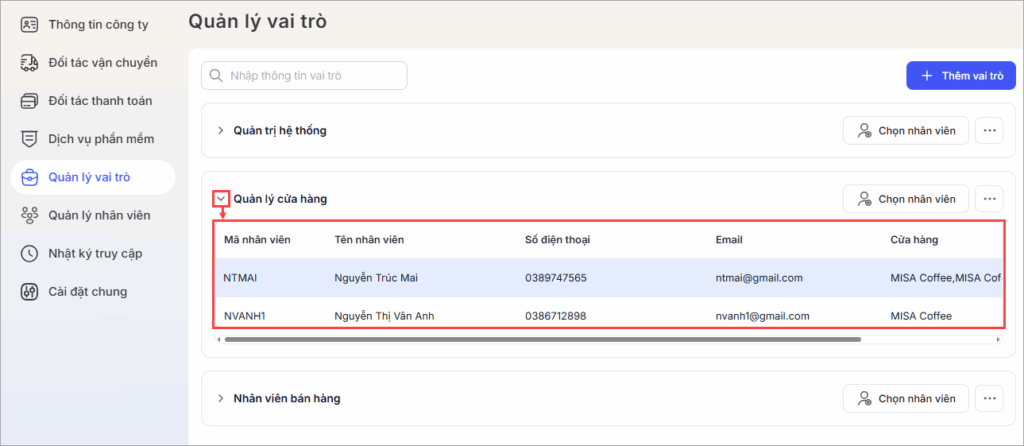Image resolution: width=1024 pixels, height=446 pixels.
Task: Click the Nhật ký truy cập clock icon
Action: (x=30, y=254)
